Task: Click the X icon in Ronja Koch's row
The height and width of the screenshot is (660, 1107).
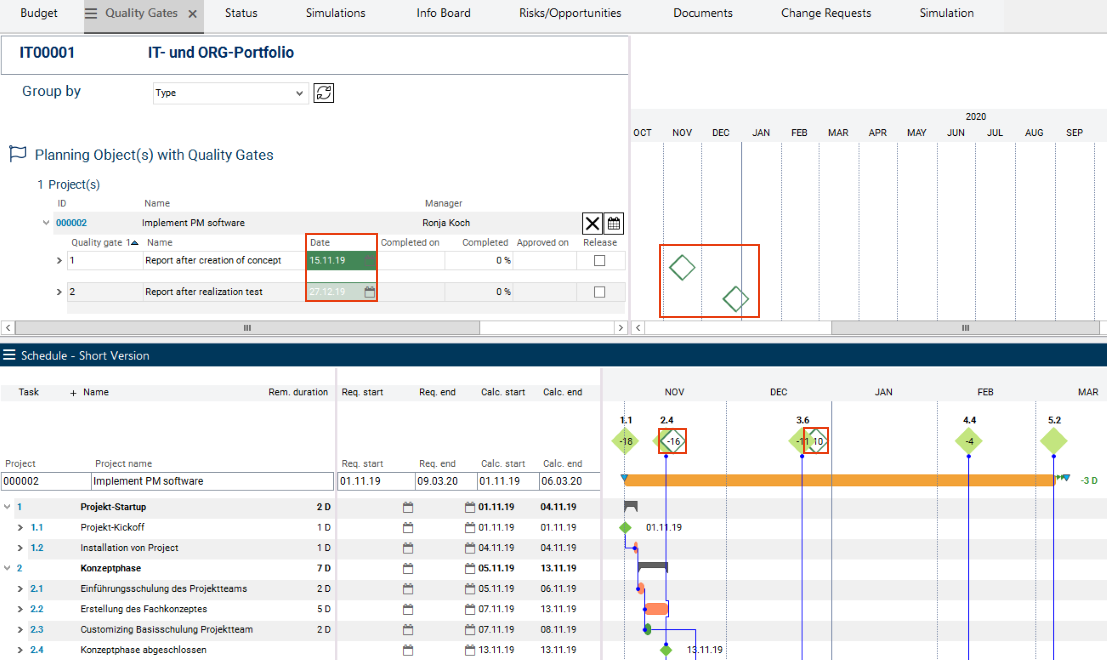Action: pyautogui.click(x=592, y=223)
